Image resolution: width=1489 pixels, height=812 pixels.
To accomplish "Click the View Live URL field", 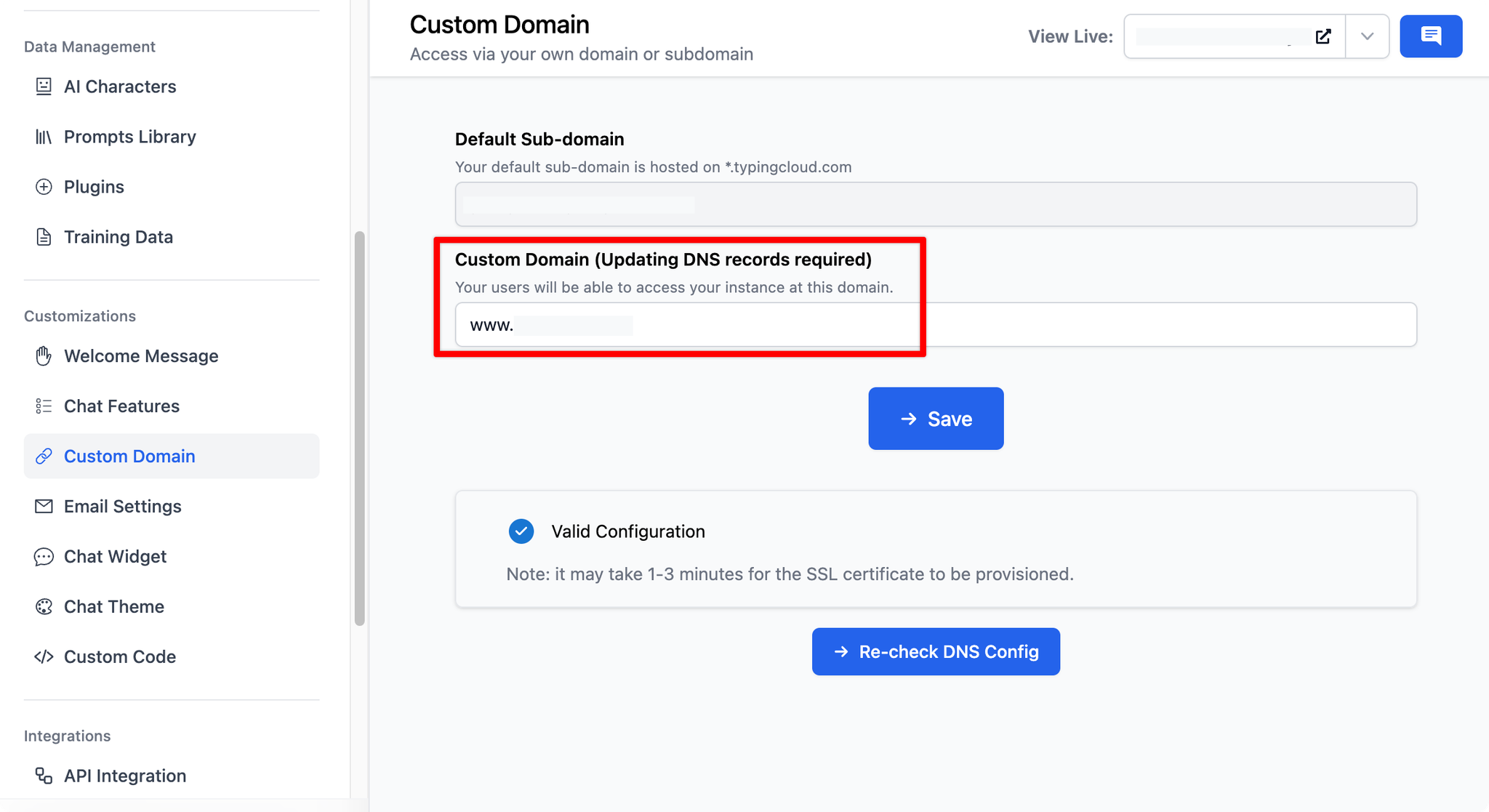I will 1235,36.
